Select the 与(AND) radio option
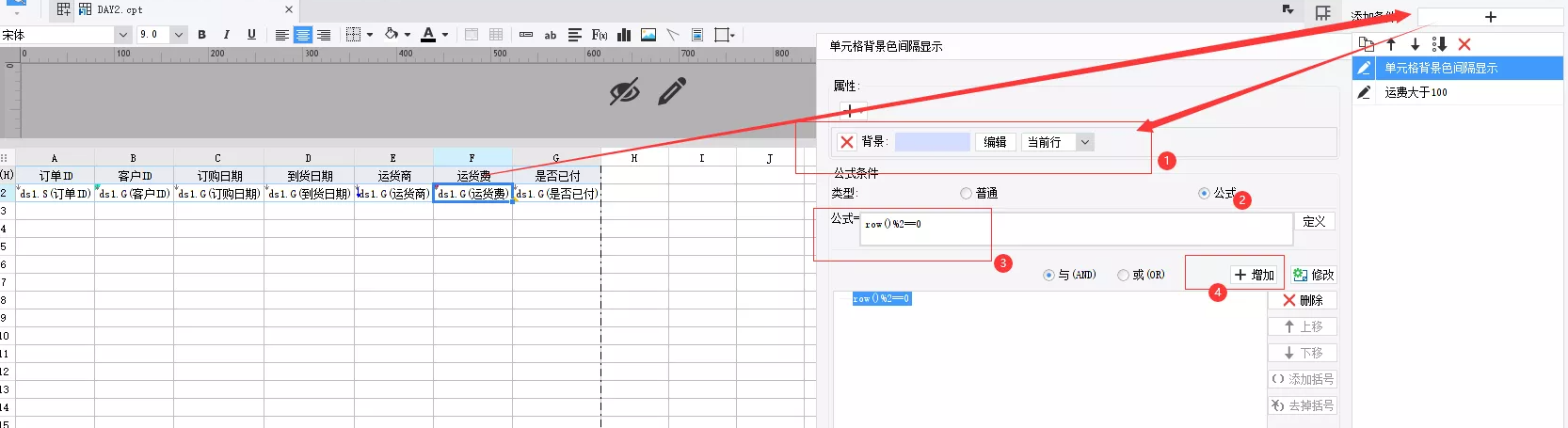Image resolution: width=1568 pixels, height=428 pixels. coord(1048,276)
